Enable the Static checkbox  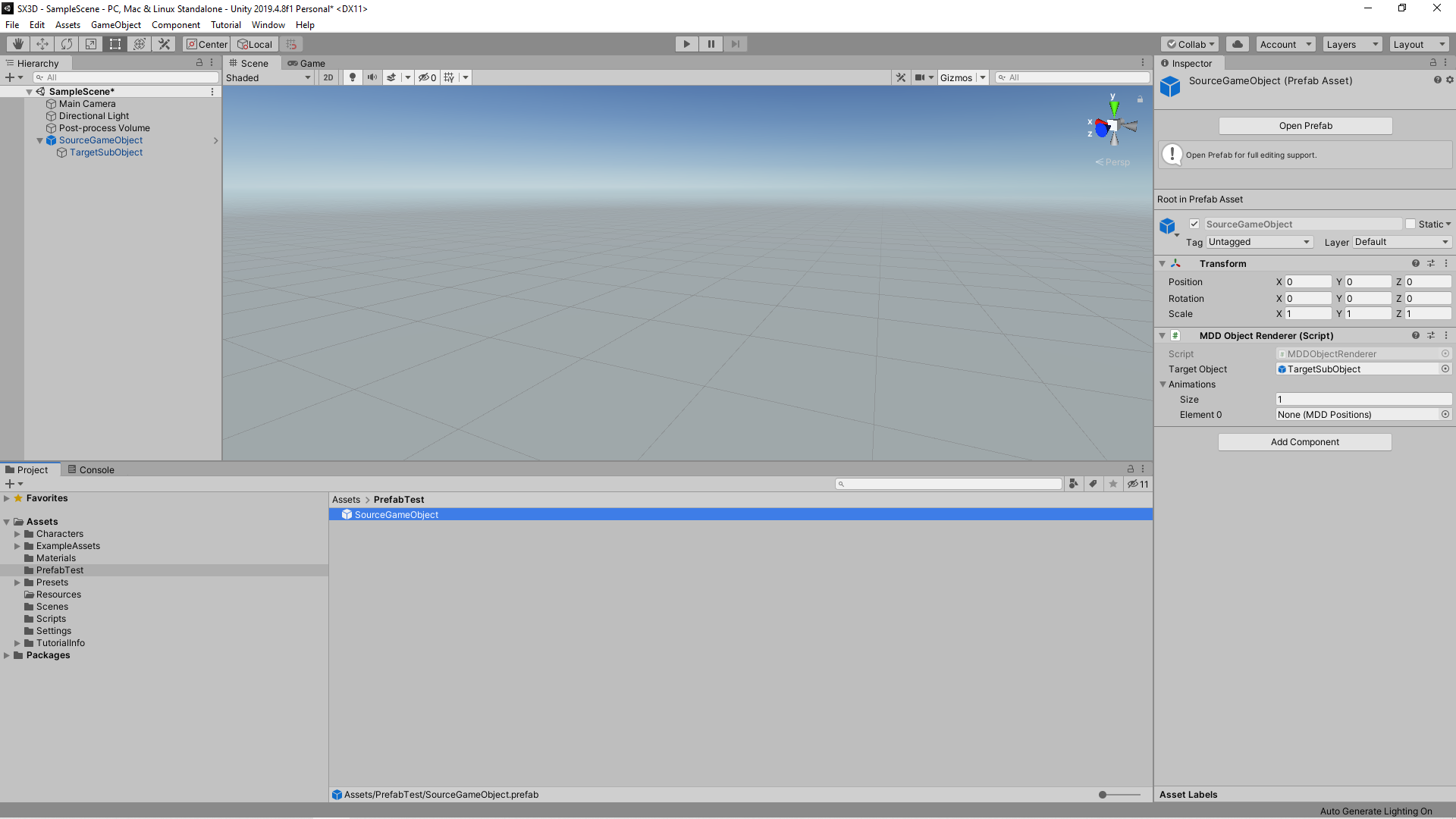[x=1410, y=224]
